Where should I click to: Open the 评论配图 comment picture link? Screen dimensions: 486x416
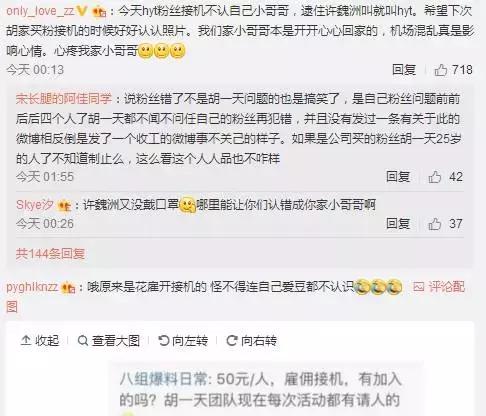439,287
